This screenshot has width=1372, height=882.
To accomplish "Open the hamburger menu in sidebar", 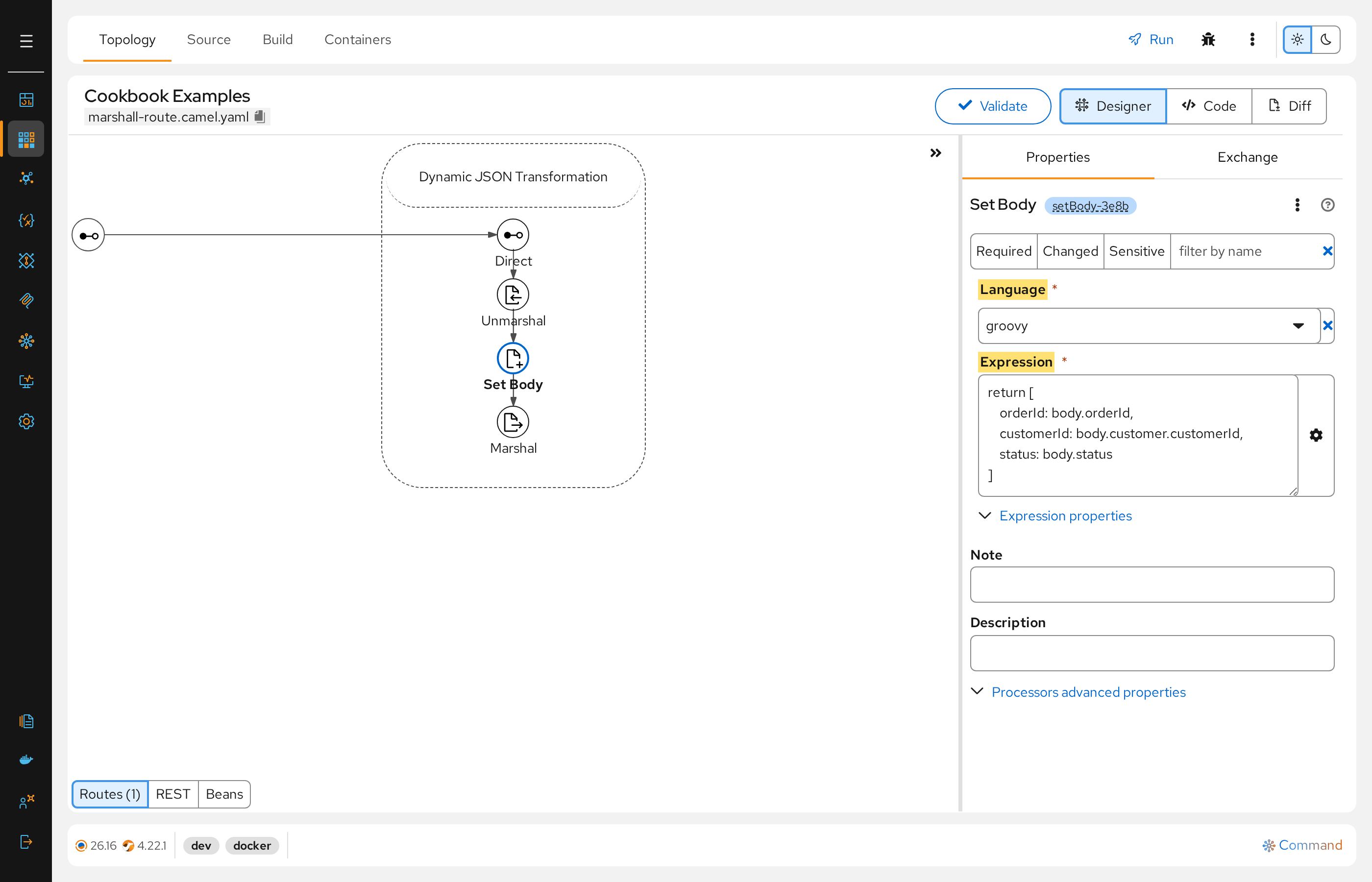I will click(26, 41).
